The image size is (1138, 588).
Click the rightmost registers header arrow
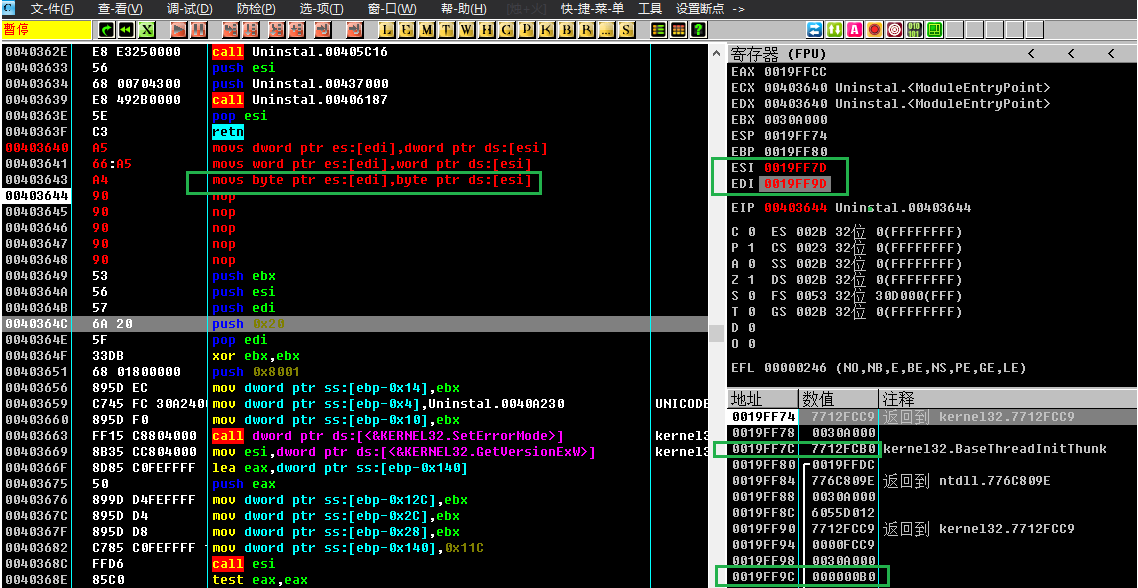point(1111,53)
